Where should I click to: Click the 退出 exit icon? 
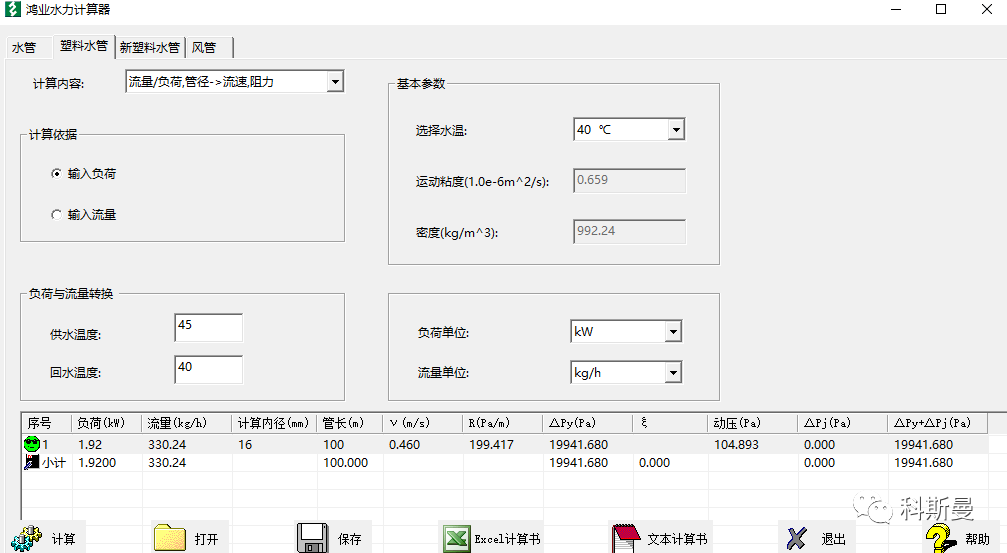point(796,538)
